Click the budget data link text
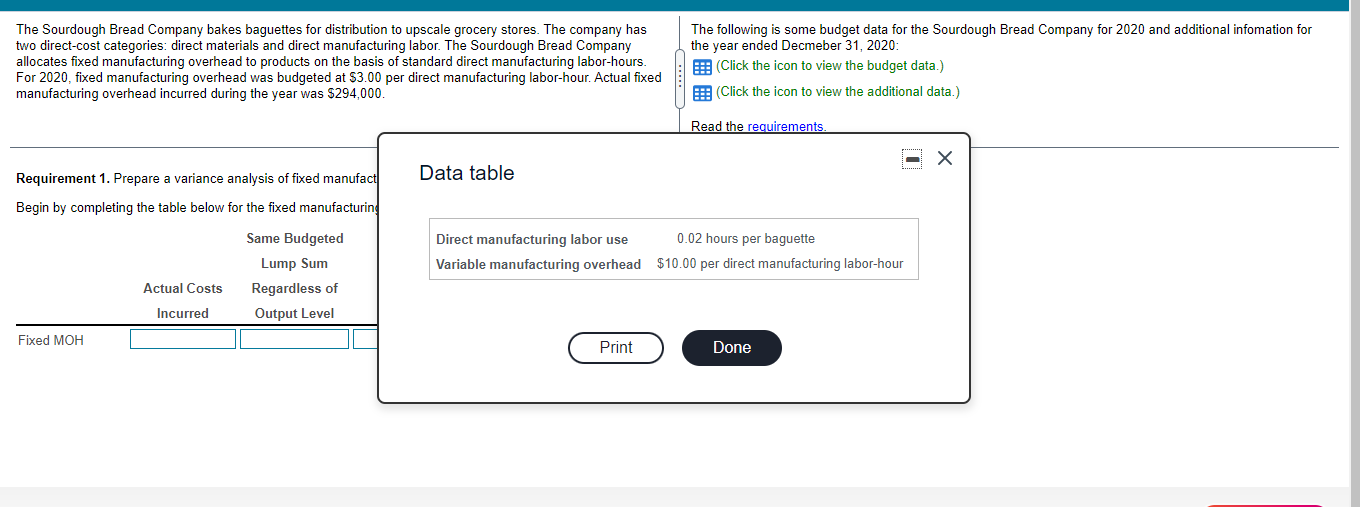Image resolution: width=1360 pixels, height=507 pixels. point(830,66)
